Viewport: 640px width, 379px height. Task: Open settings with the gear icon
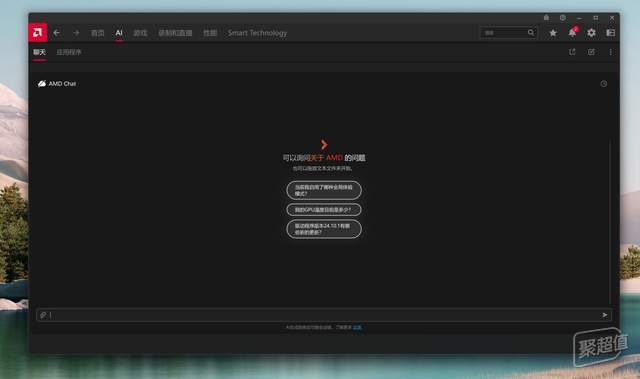tap(591, 33)
